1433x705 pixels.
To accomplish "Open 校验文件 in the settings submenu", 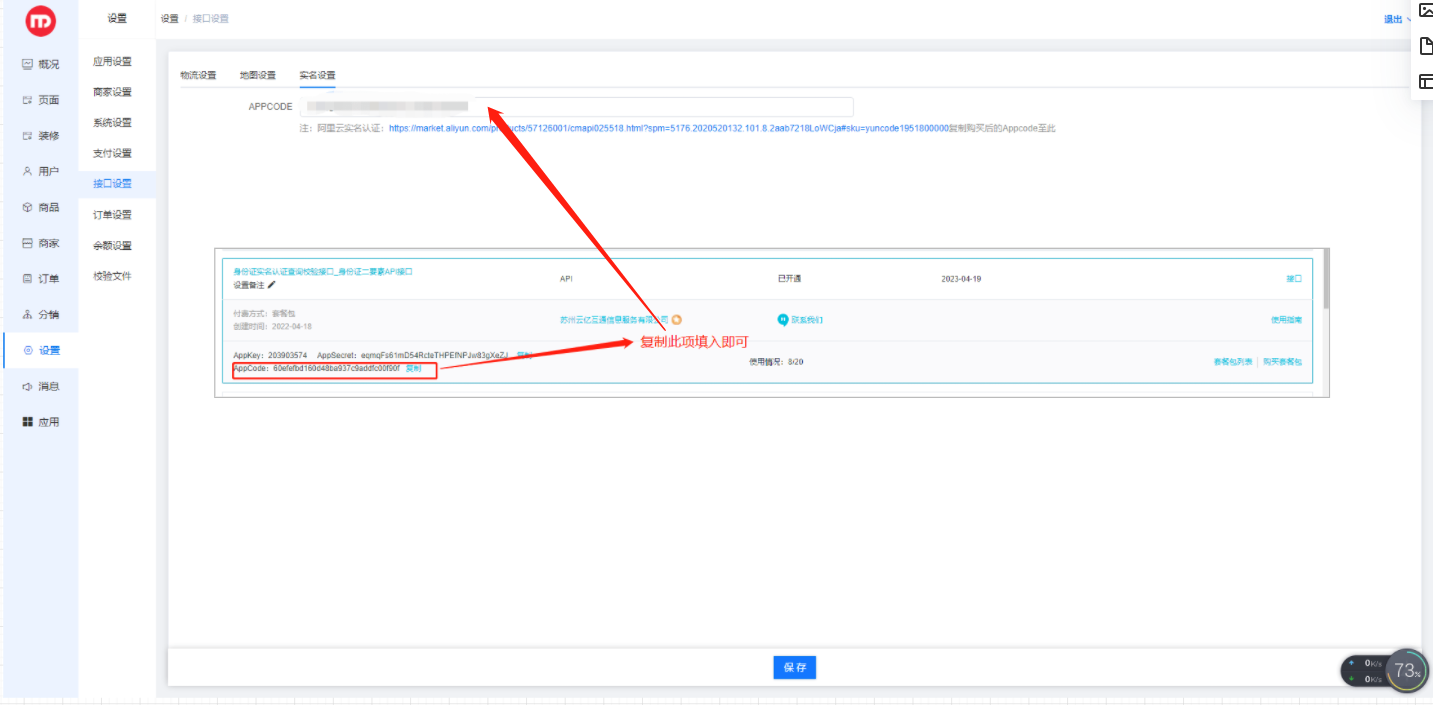I will 113,276.
